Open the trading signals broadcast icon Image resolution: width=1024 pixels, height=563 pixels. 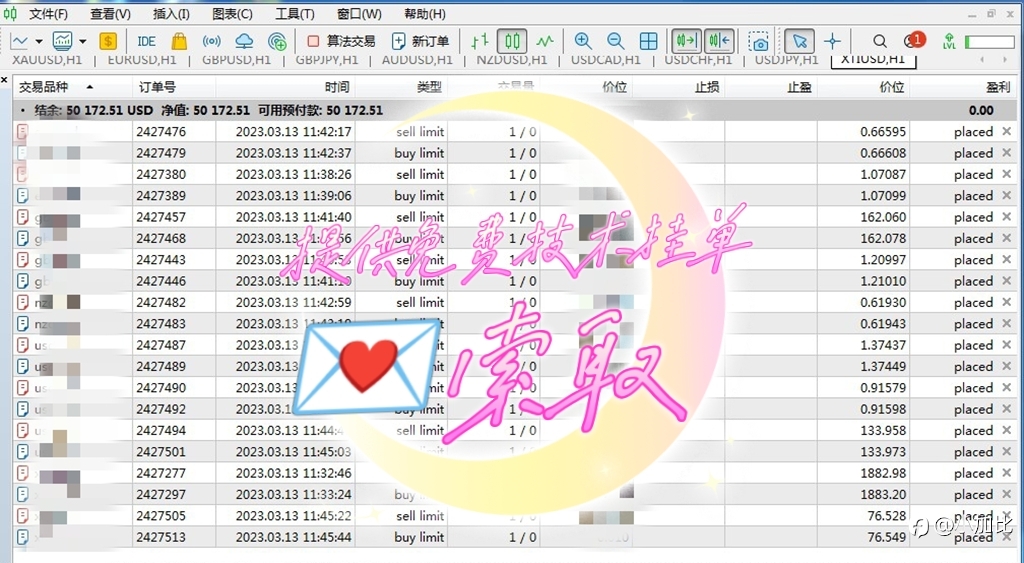coord(212,41)
